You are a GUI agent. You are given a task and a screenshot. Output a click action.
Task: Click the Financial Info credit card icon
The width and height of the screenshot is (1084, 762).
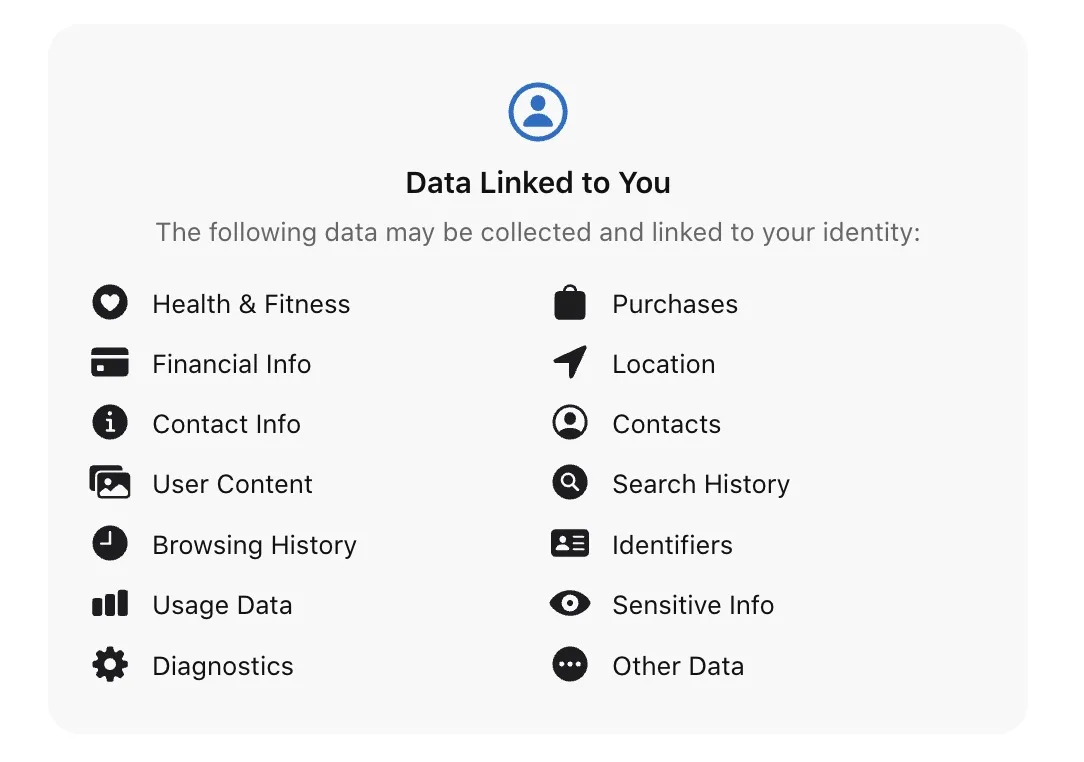point(110,363)
